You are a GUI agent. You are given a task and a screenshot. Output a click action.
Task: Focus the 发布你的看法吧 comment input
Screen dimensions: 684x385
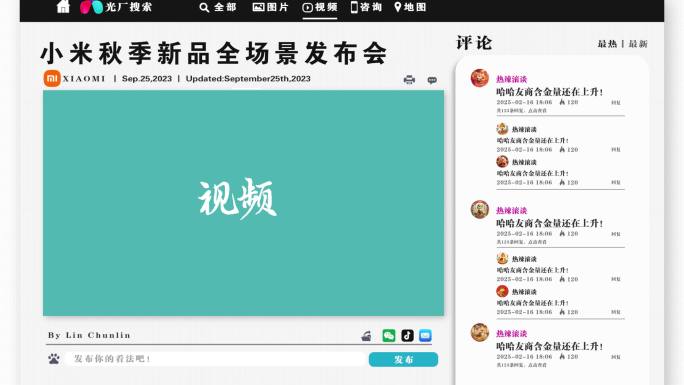pyautogui.click(x=216, y=359)
